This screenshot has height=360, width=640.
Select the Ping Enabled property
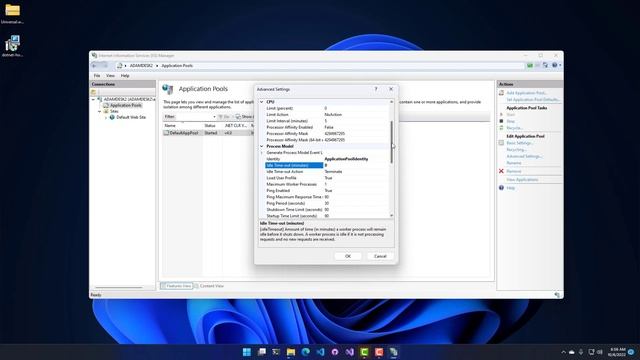(x=327, y=191)
